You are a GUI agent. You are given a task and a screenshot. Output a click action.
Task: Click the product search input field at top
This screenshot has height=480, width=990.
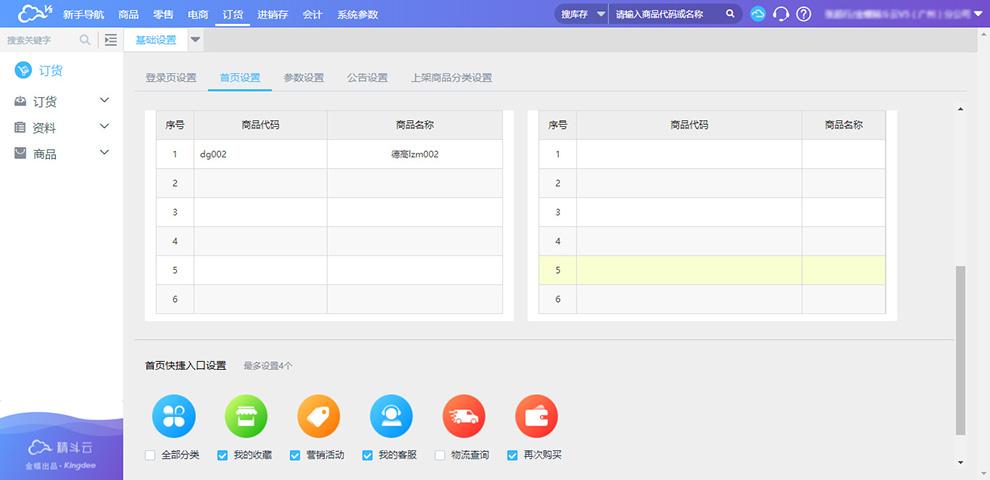pyautogui.click(x=666, y=14)
